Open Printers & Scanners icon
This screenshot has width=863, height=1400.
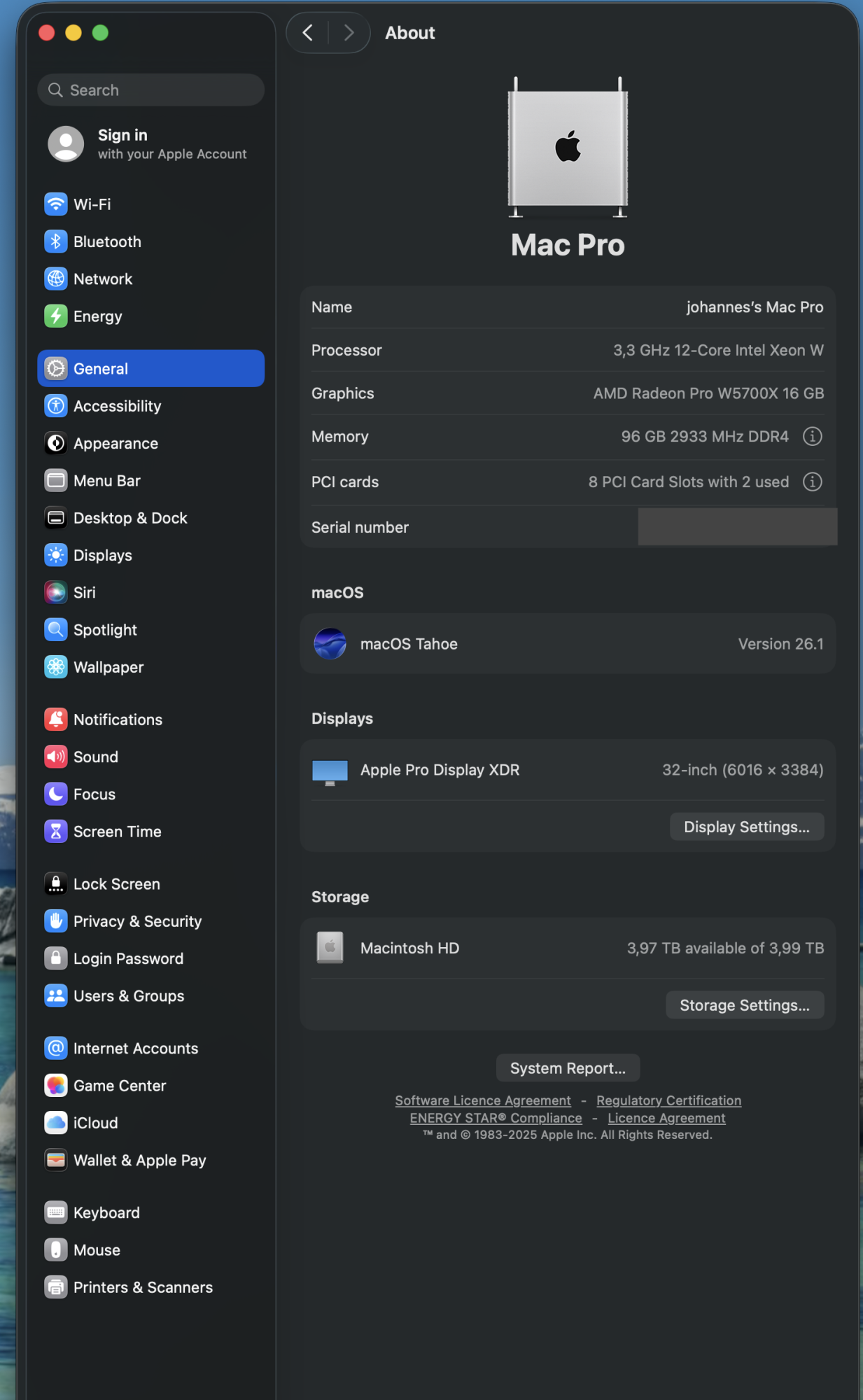click(x=56, y=1287)
